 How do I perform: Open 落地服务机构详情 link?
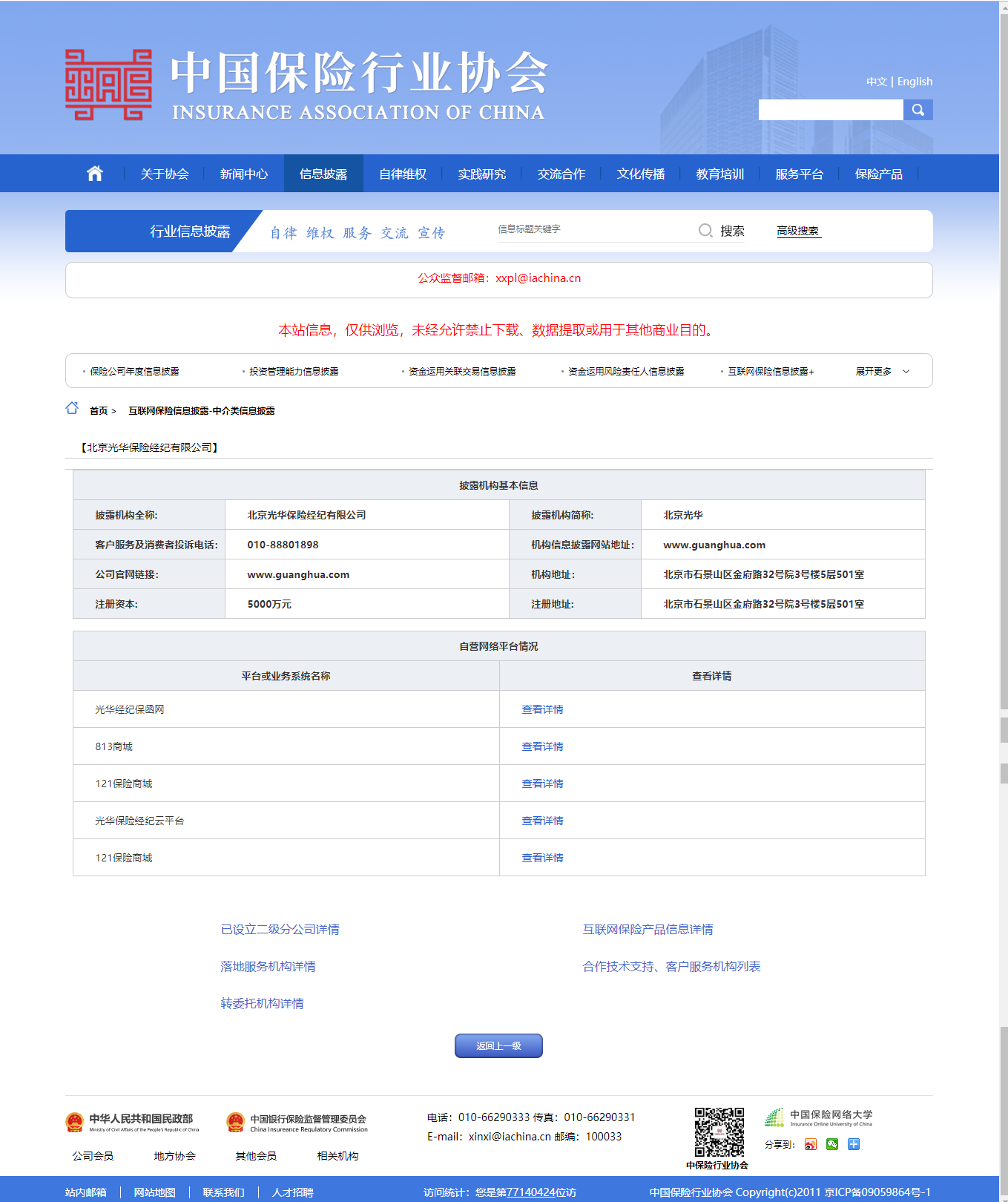pyautogui.click(x=268, y=967)
